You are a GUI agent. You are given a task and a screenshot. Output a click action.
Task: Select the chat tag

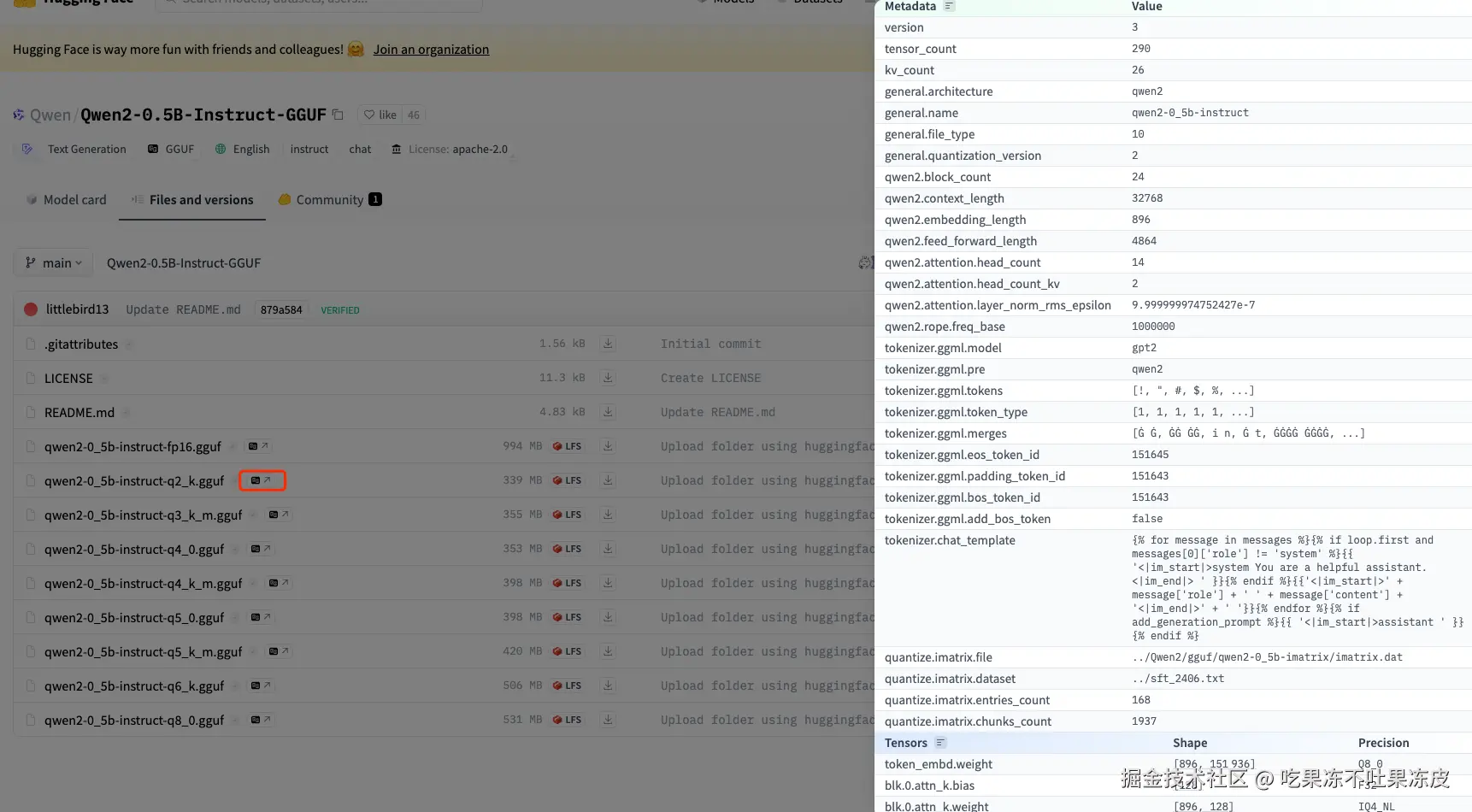point(360,149)
